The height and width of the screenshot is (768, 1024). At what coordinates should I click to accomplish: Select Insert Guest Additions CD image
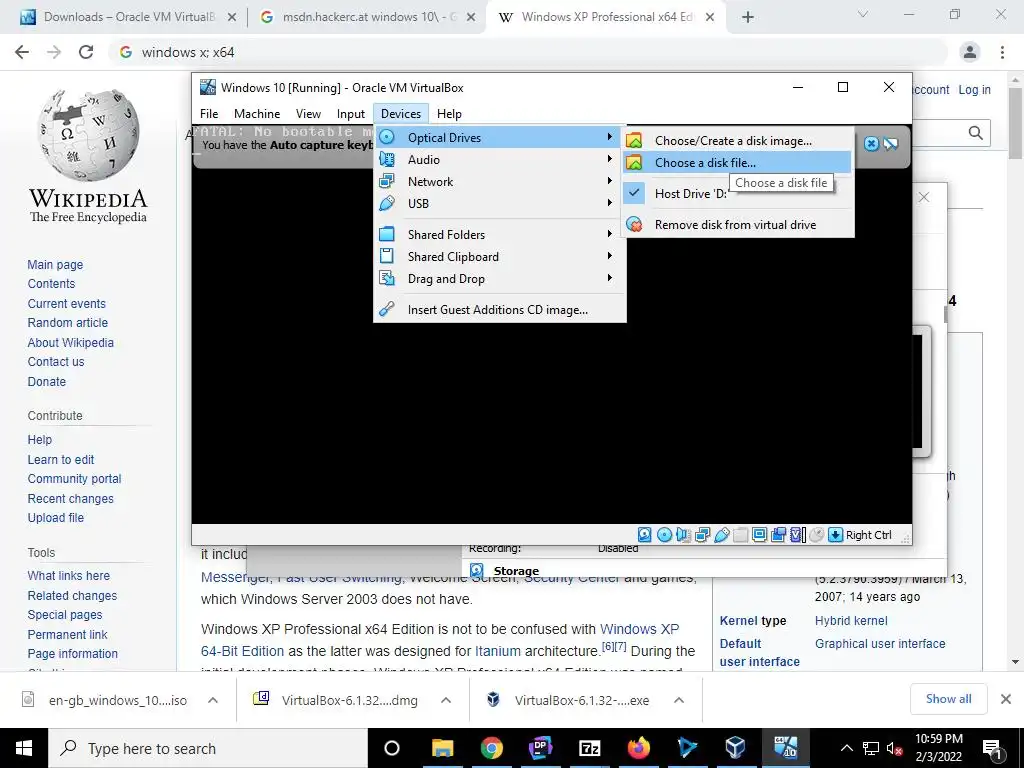tap(500, 310)
